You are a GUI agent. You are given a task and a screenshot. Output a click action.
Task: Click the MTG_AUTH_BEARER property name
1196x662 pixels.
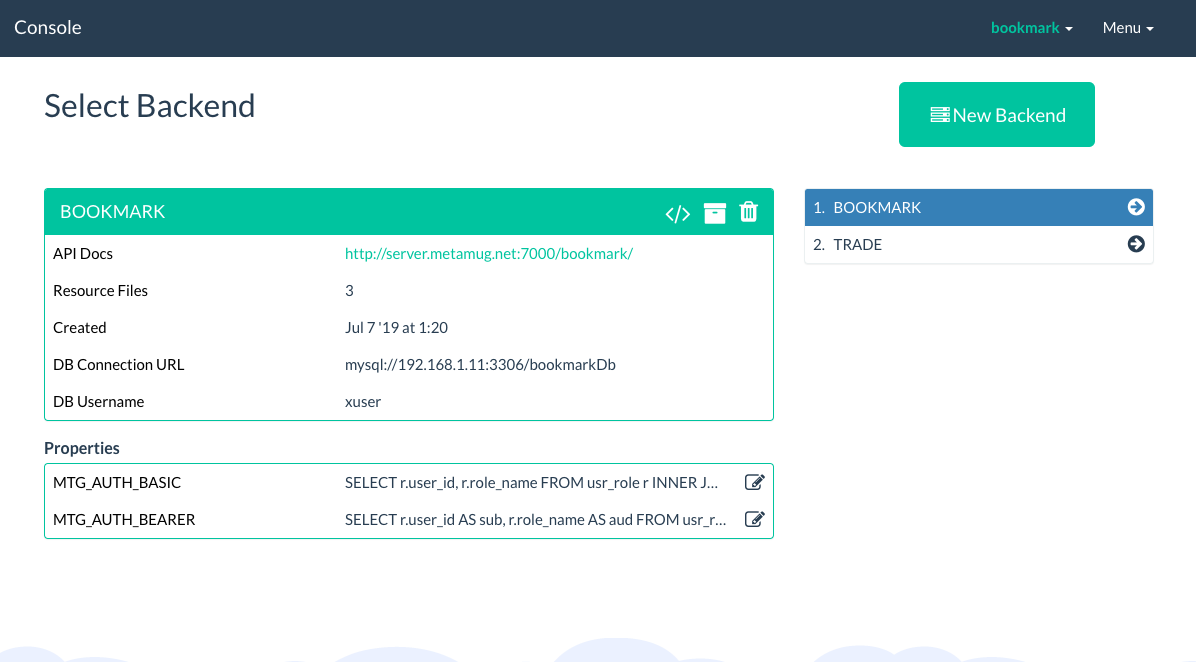(x=124, y=519)
